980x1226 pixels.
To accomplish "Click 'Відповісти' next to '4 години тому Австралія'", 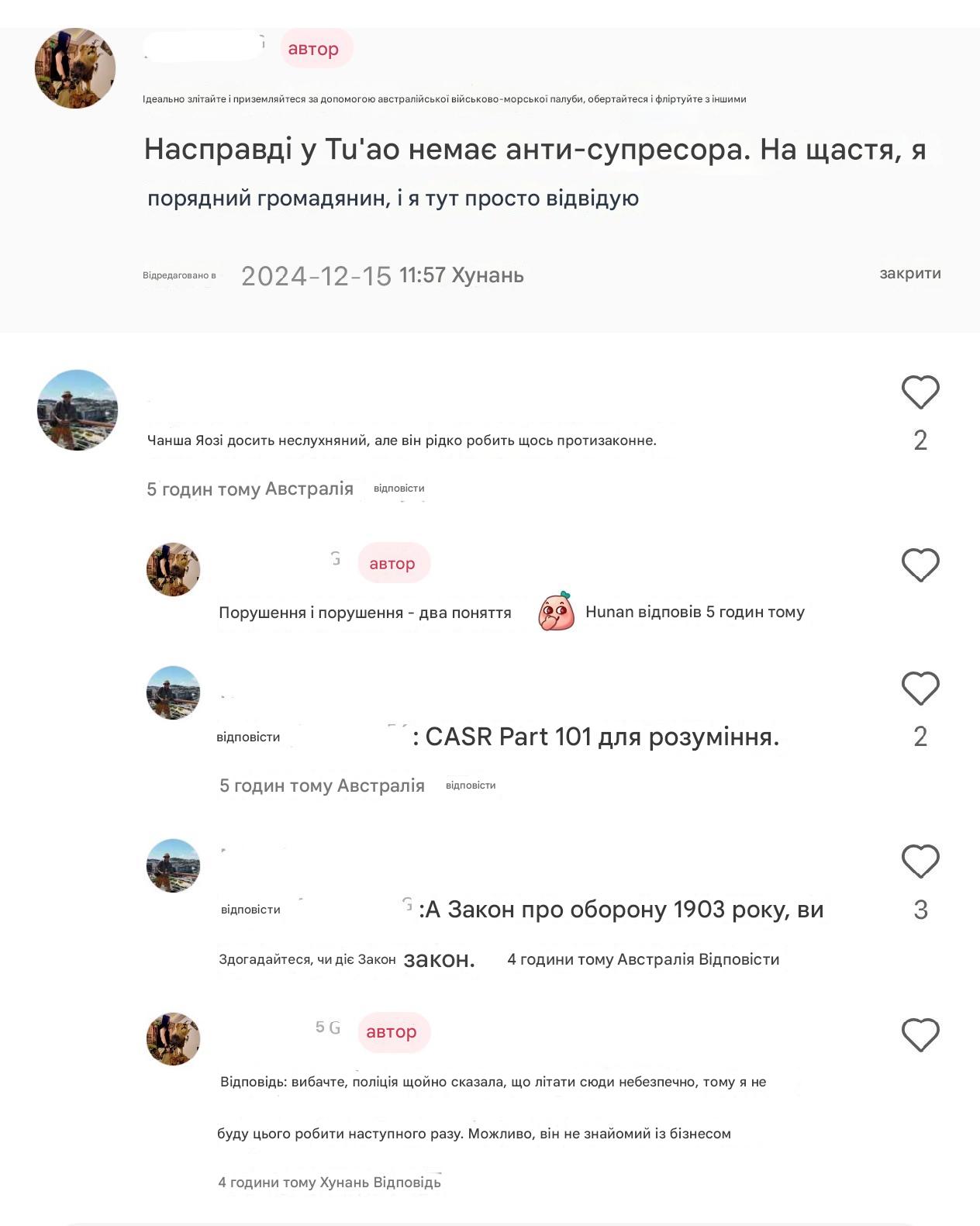I will coord(739,959).
